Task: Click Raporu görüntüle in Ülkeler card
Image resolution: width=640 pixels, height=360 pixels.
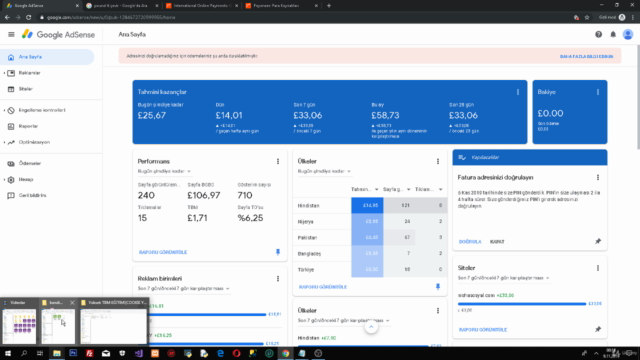Action: pos(323,287)
